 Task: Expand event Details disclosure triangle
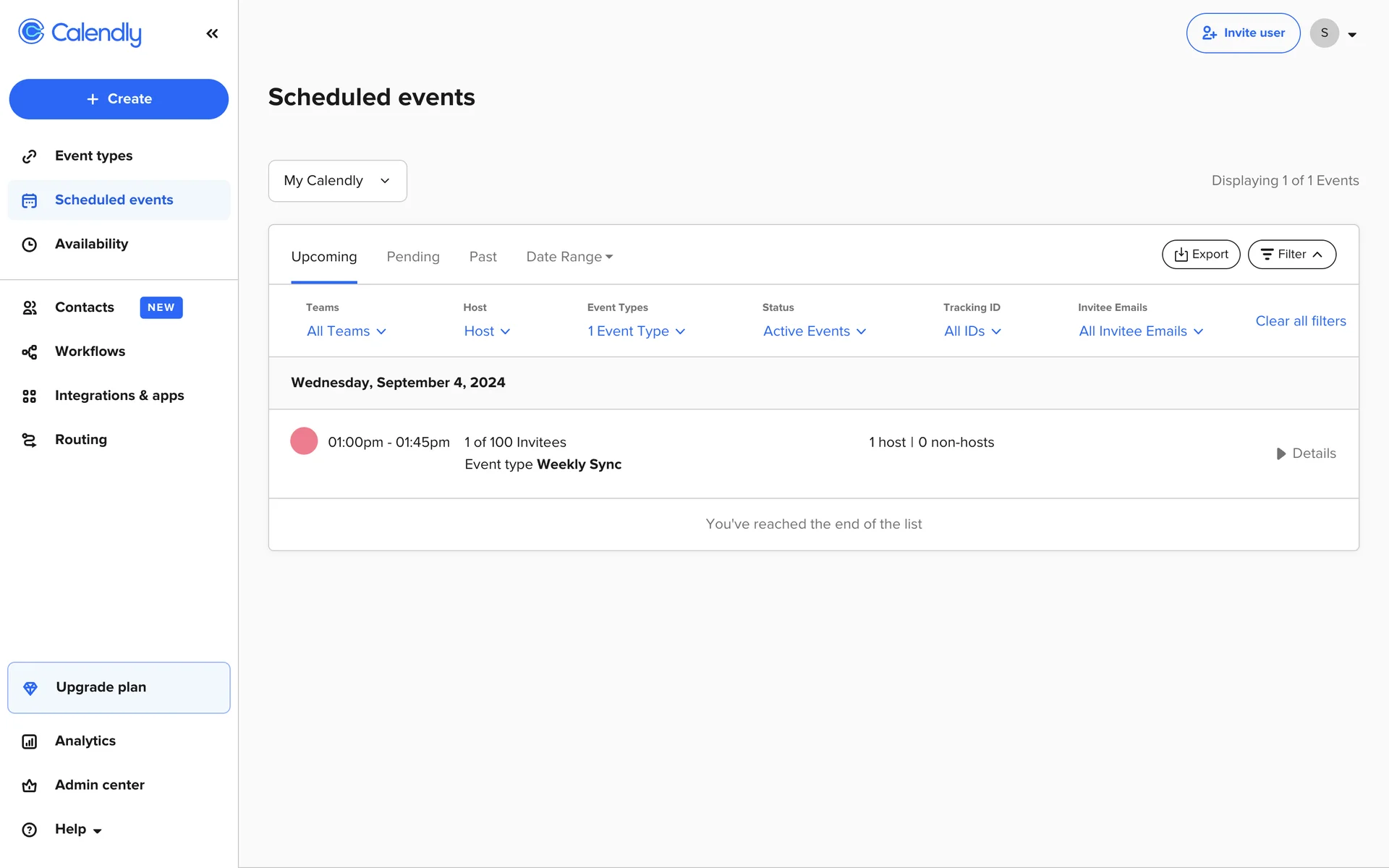pos(1280,454)
